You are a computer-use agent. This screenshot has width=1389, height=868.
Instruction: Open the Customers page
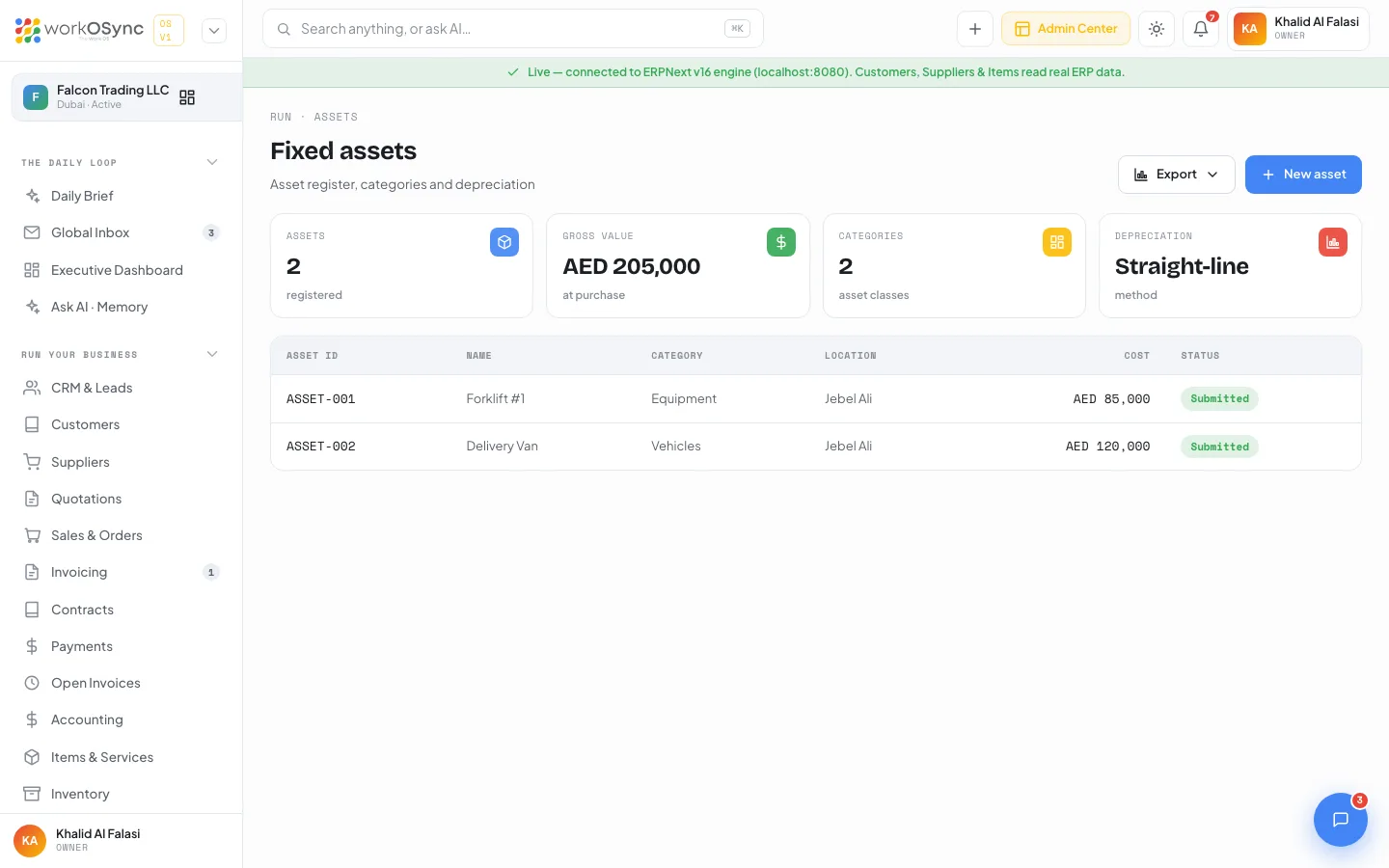tap(121, 424)
